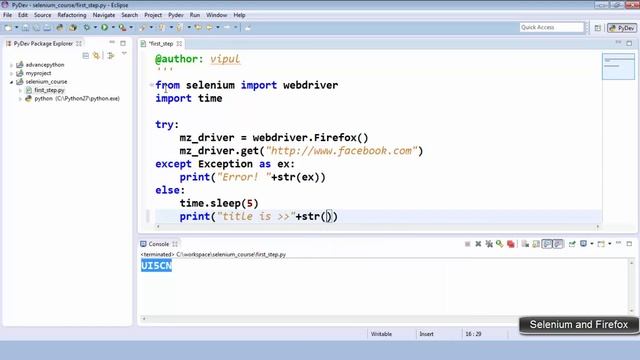Image resolution: width=640 pixels, height=360 pixels.
Task: Click the External Tools run icon
Action: tap(122, 27)
